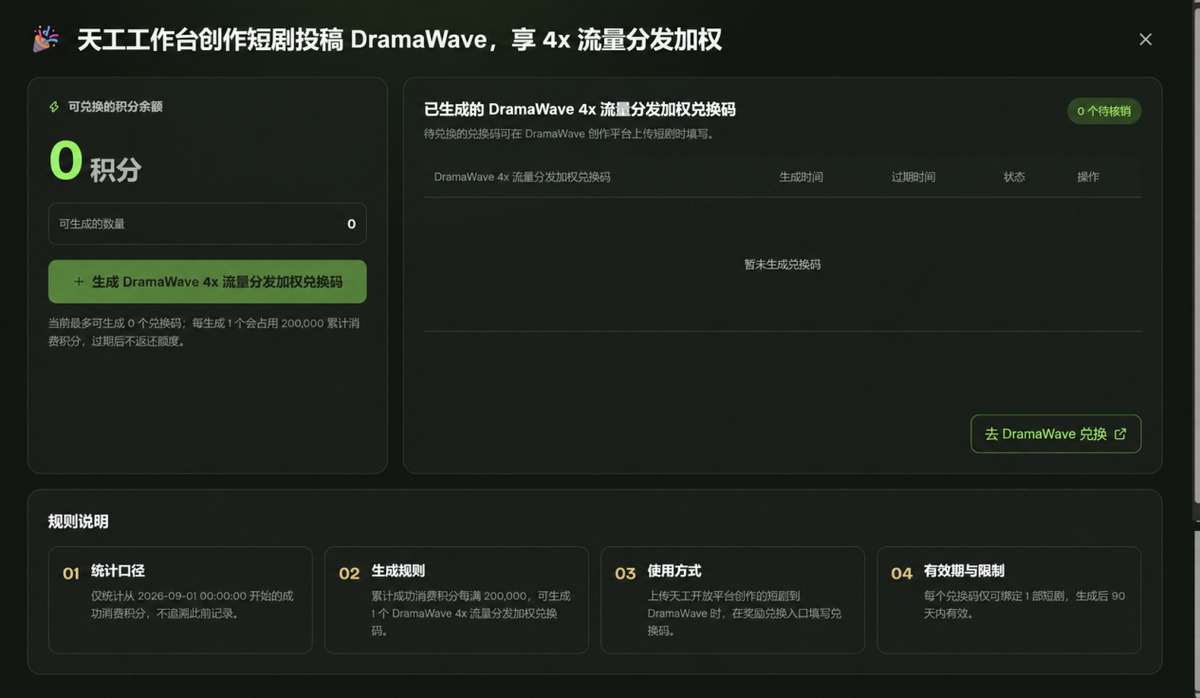This screenshot has width=1200, height=698.
Task: Select the 操作 column header
Action: tap(1088, 177)
